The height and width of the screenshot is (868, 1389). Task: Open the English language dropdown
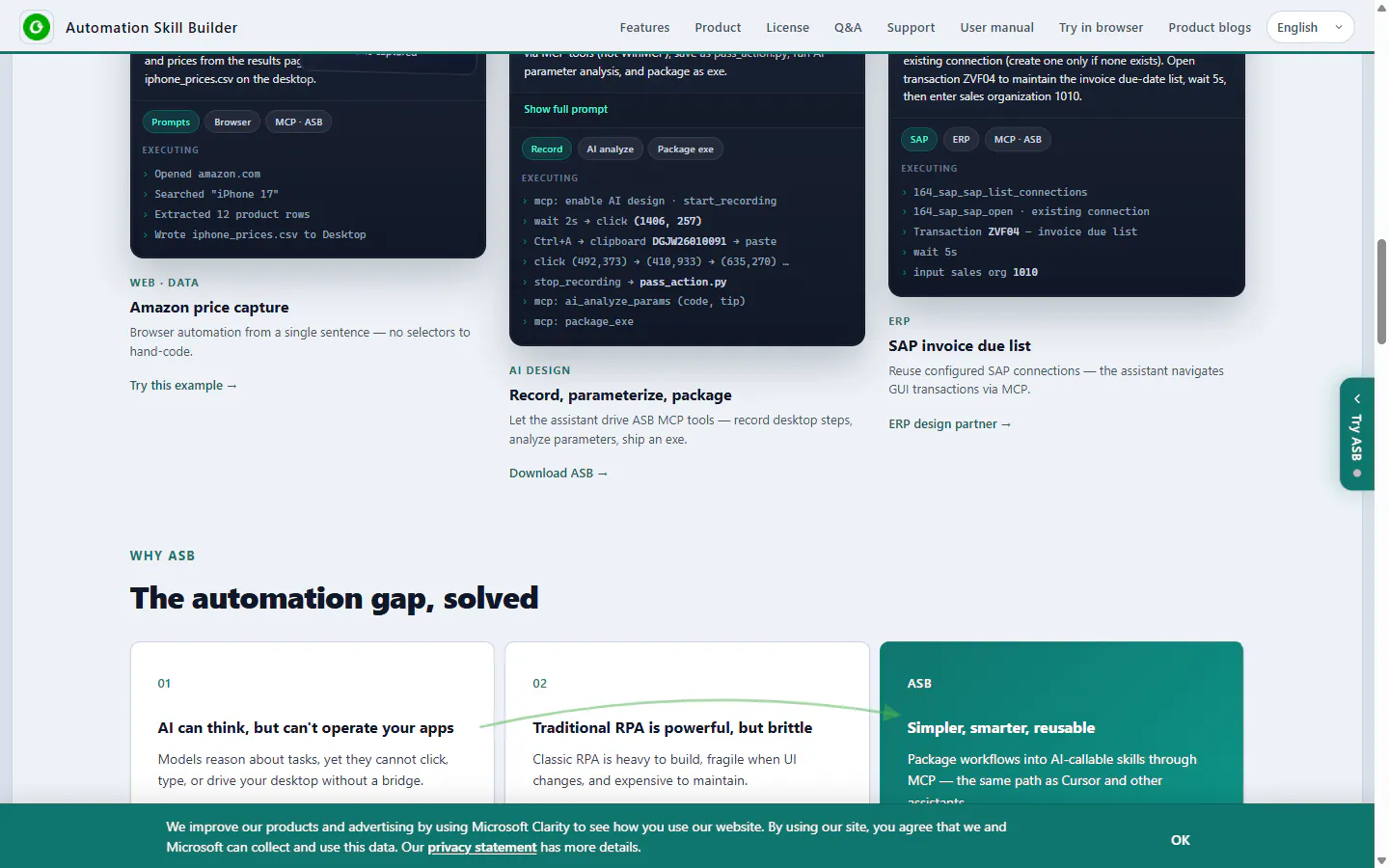1310,27
